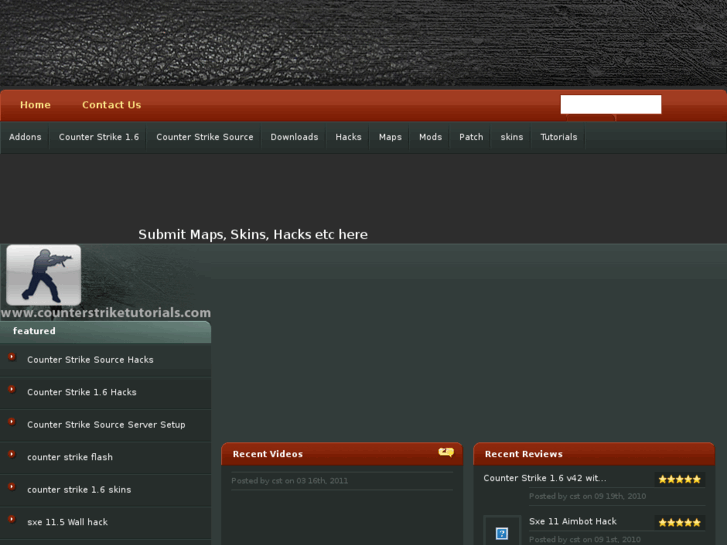The width and height of the screenshot is (727, 545).
Task: Open counter strike flash featured link
Action: coord(70,457)
